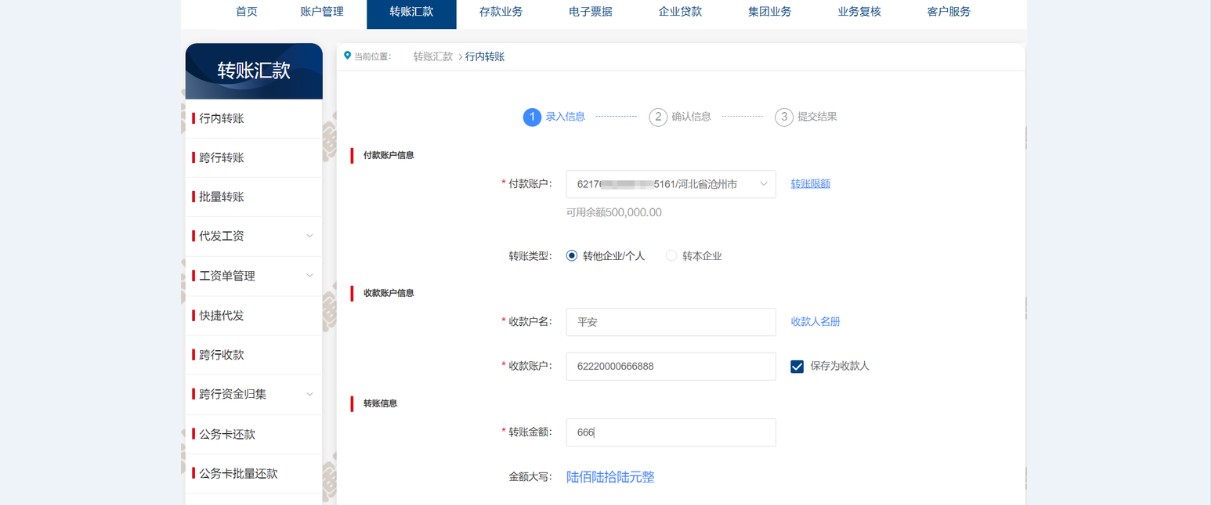
Task: Open the 账户管理 menu
Action: (322, 12)
